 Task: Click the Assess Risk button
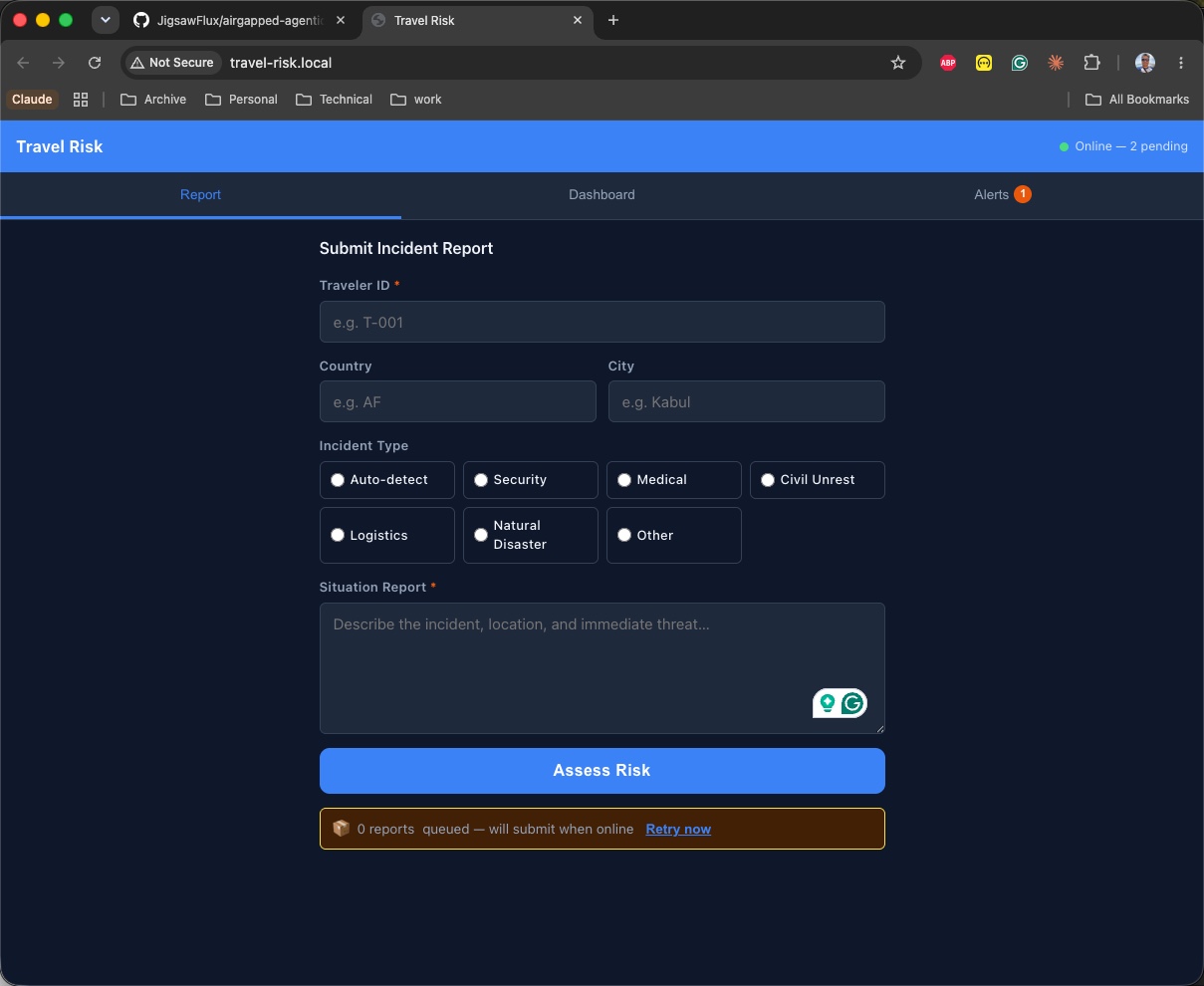602,771
